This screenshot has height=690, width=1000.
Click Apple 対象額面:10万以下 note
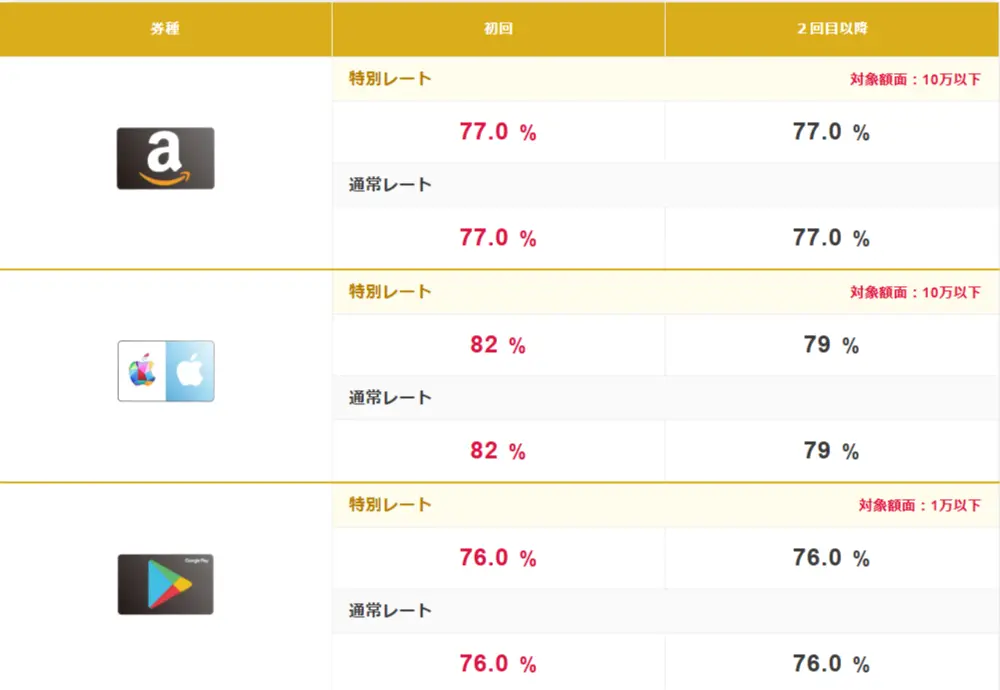pyautogui.click(x=915, y=292)
